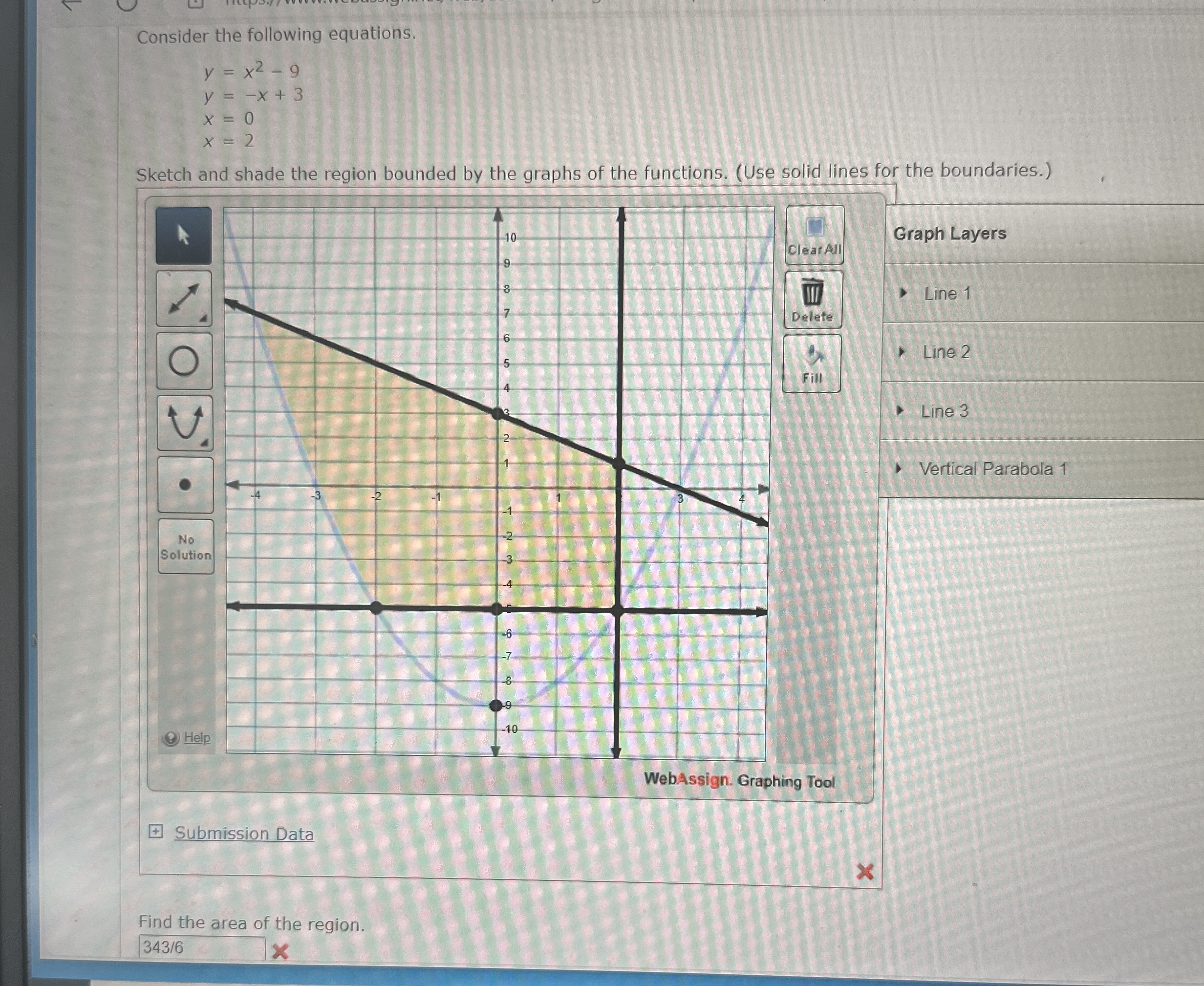Screen dimensions: 1204x986
Task: Select the pointer arrow tool
Action: click(x=183, y=235)
